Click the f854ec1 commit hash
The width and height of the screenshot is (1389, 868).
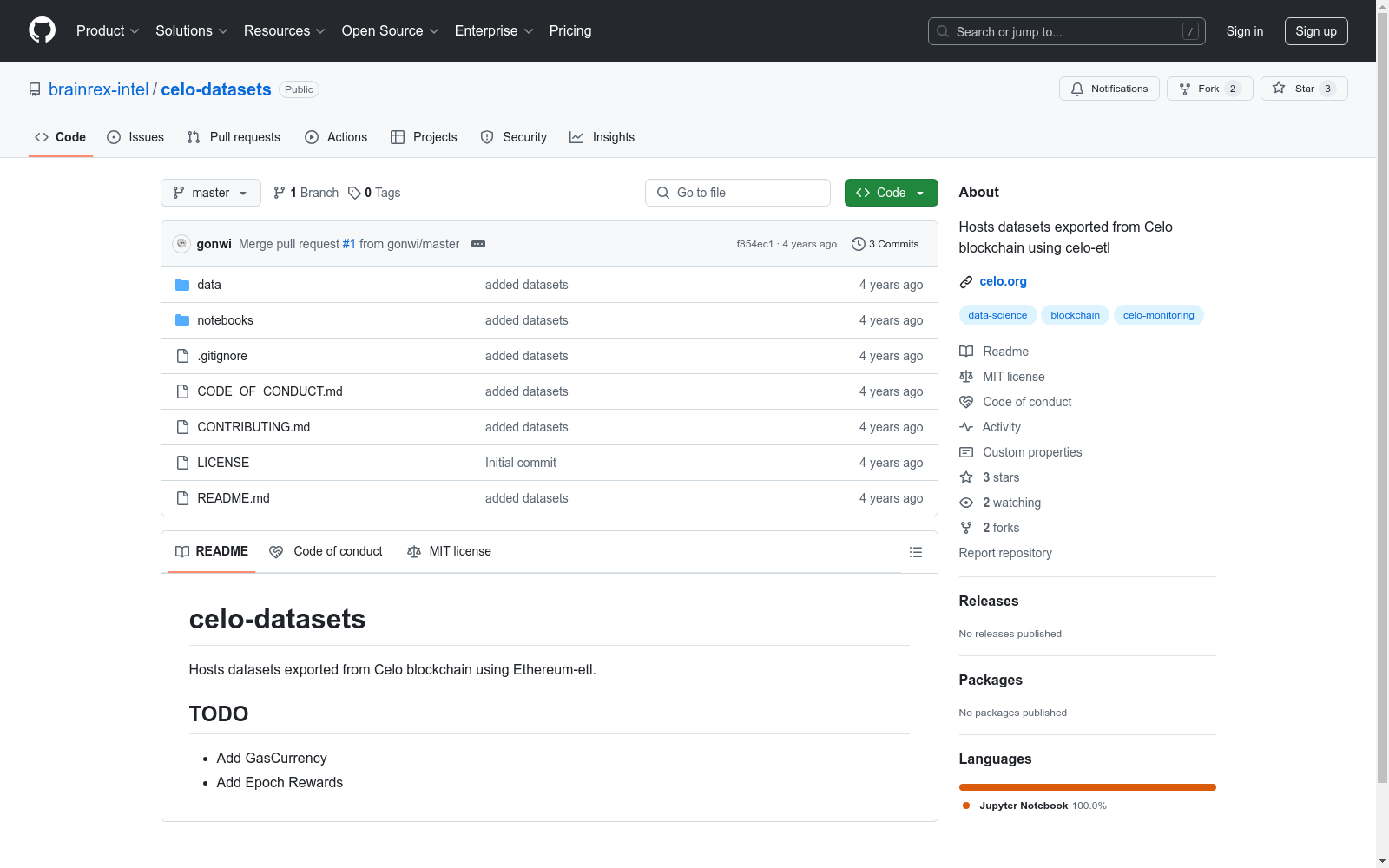click(754, 244)
